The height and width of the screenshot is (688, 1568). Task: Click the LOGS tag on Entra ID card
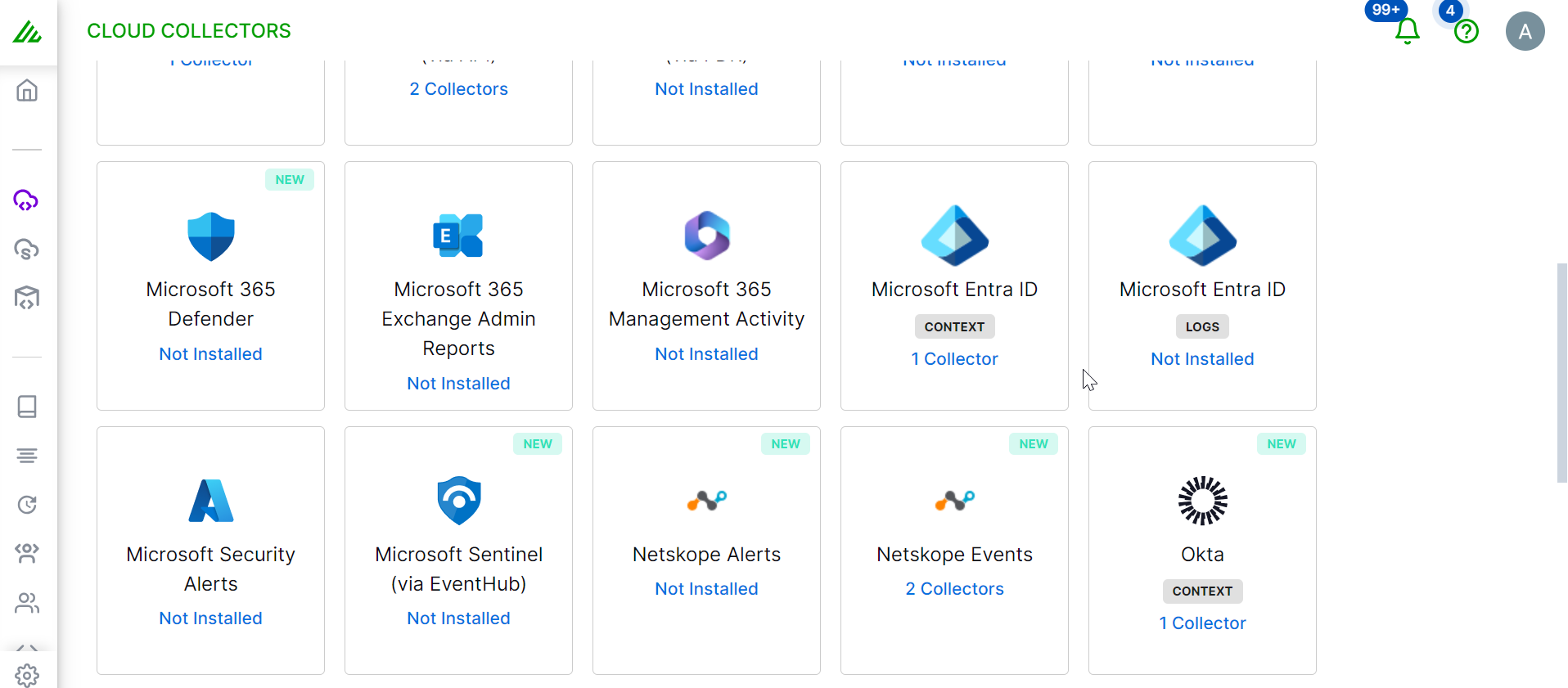(1203, 327)
